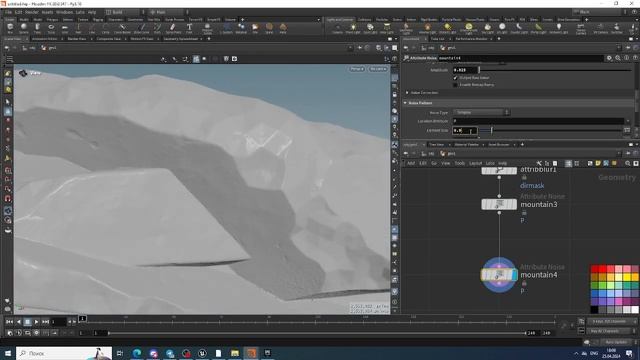Screen dimensions: 640x360
Task: Switch to the Tree View tab
Action: (436, 144)
